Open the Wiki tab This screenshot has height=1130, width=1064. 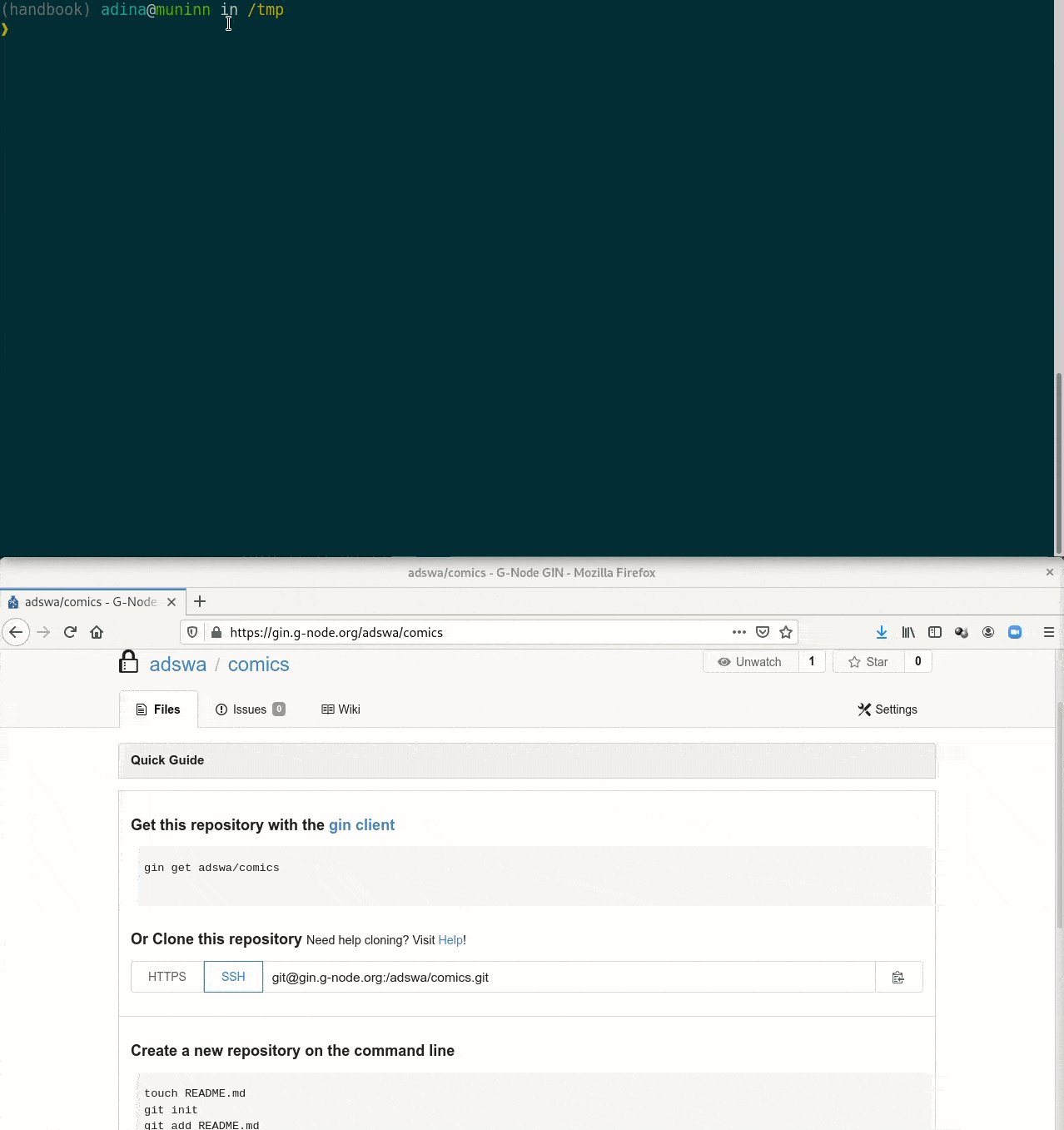point(341,709)
